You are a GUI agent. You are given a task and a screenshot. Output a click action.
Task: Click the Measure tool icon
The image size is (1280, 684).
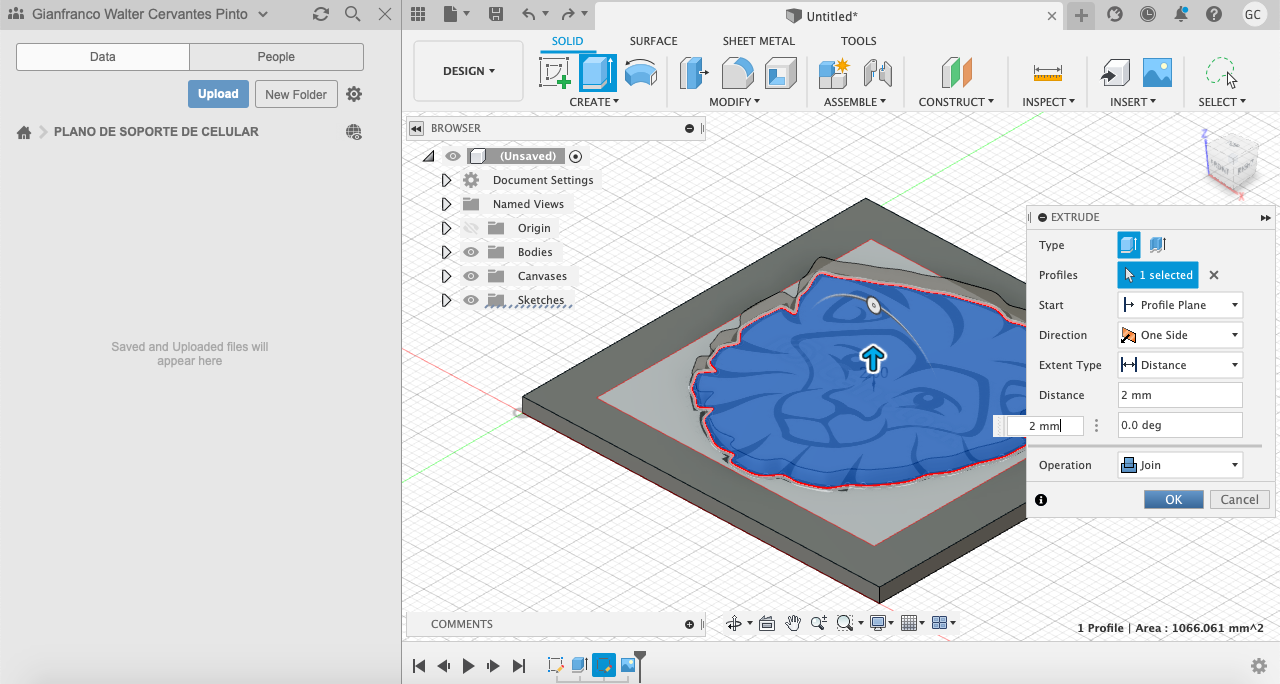point(1048,73)
